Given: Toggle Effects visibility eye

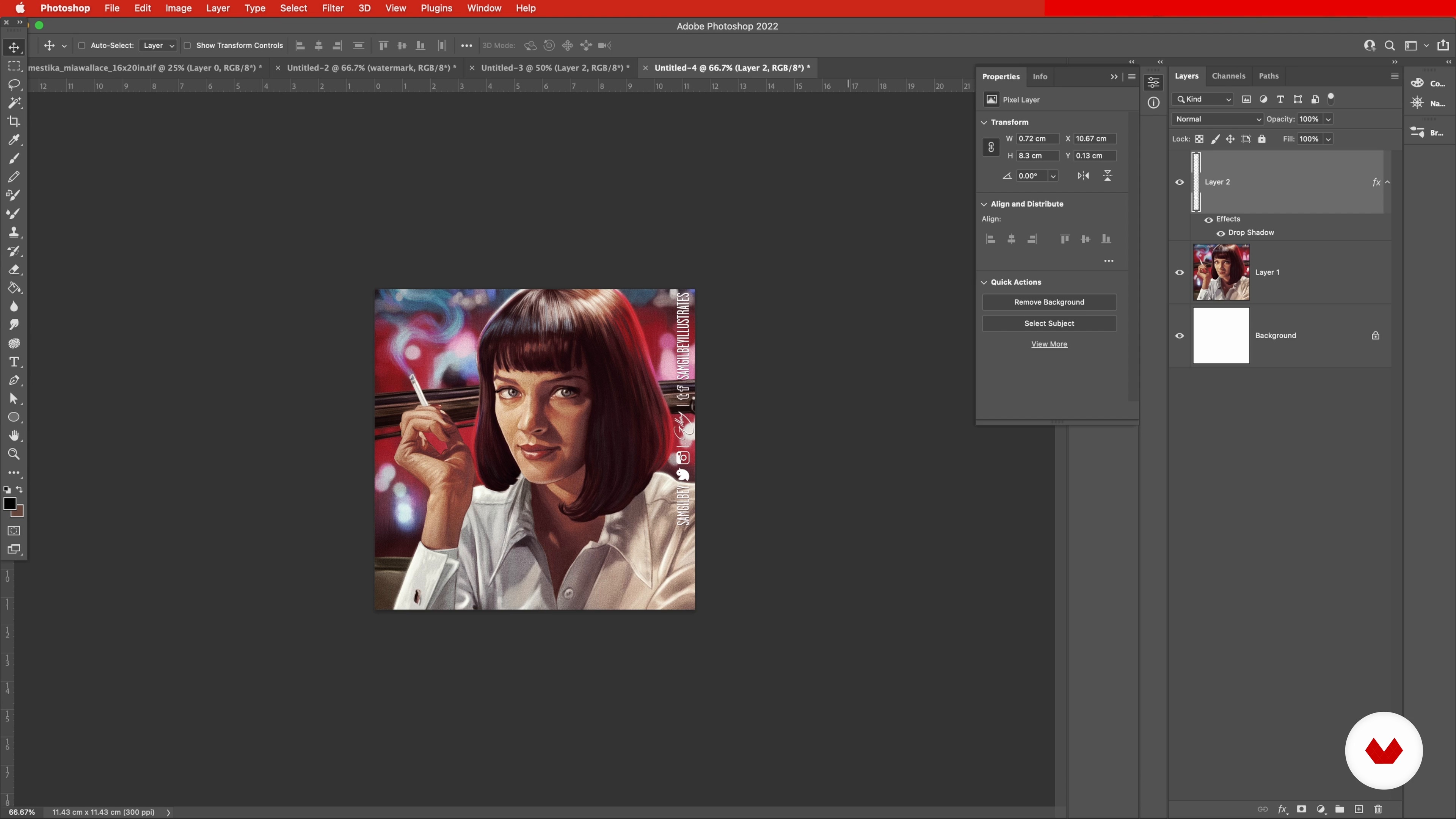Looking at the screenshot, I should tap(1208, 219).
